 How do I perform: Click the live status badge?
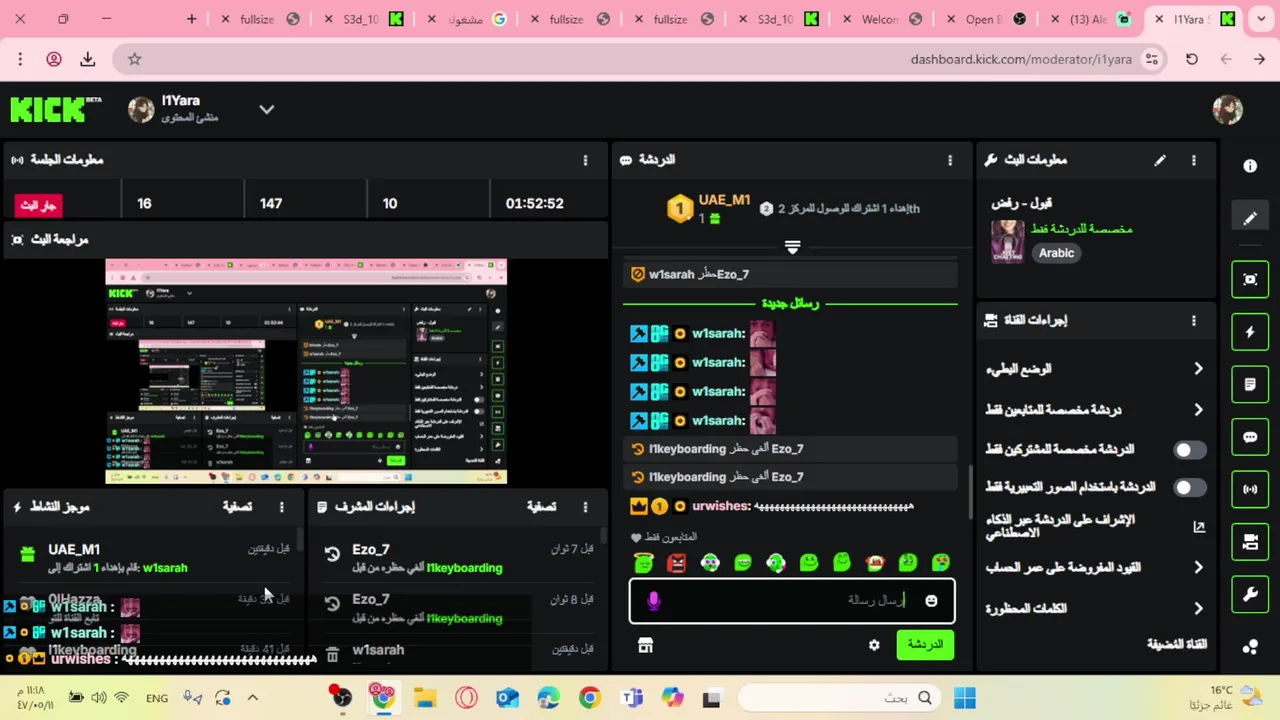pos(38,205)
